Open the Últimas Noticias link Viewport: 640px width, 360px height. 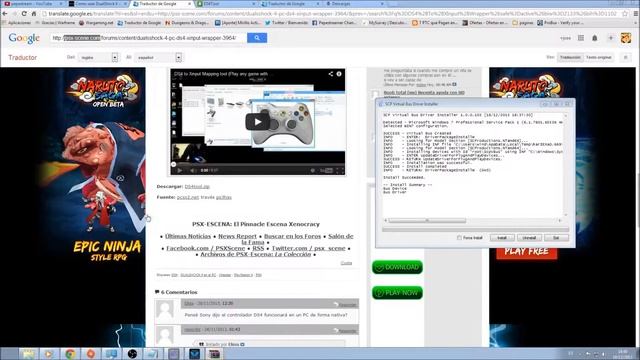tap(188, 236)
